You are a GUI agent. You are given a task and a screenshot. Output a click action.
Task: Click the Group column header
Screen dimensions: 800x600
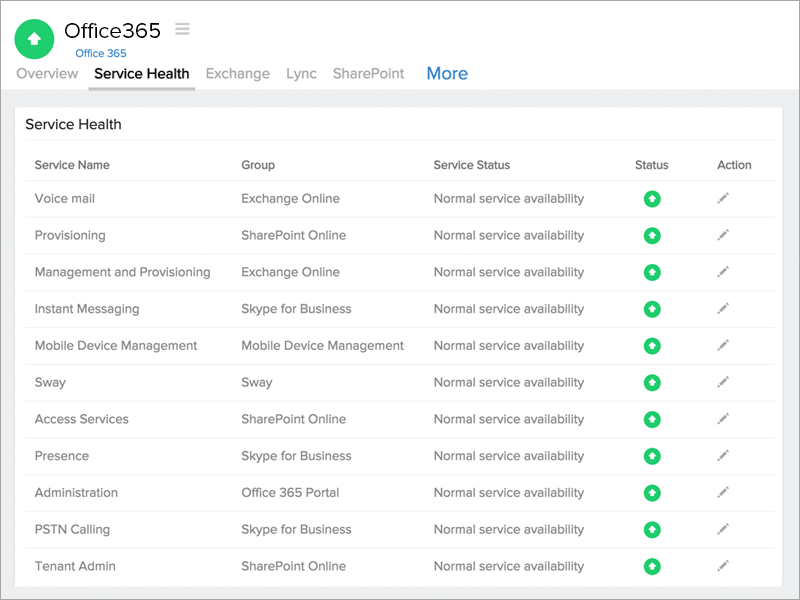258,165
